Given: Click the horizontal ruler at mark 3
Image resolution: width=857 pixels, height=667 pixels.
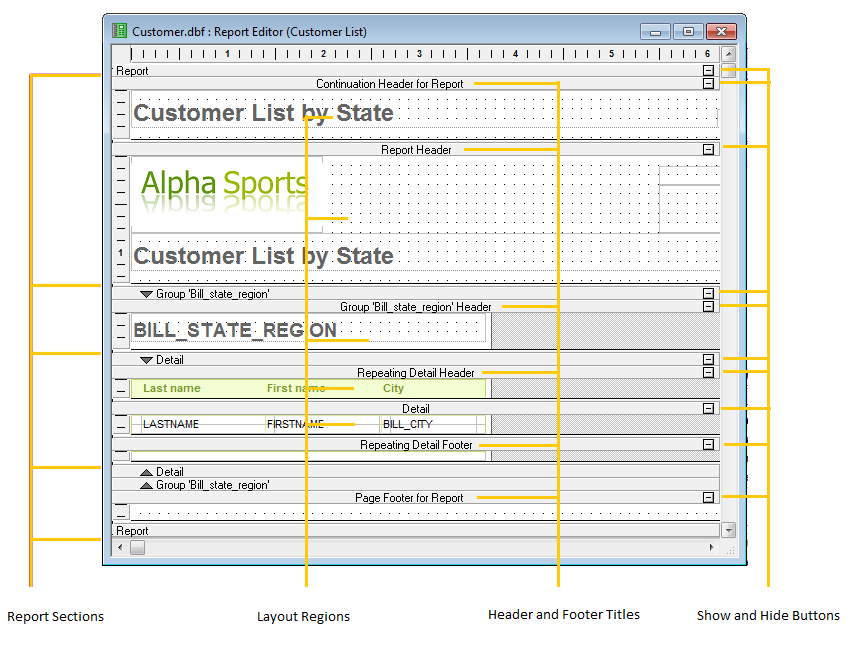Looking at the screenshot, I should [419, 54].
